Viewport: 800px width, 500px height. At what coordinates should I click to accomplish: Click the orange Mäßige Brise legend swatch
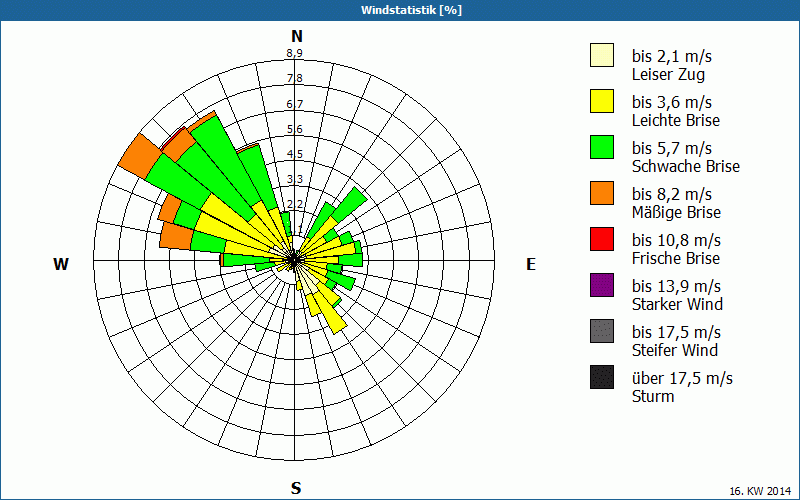(602, 193)
